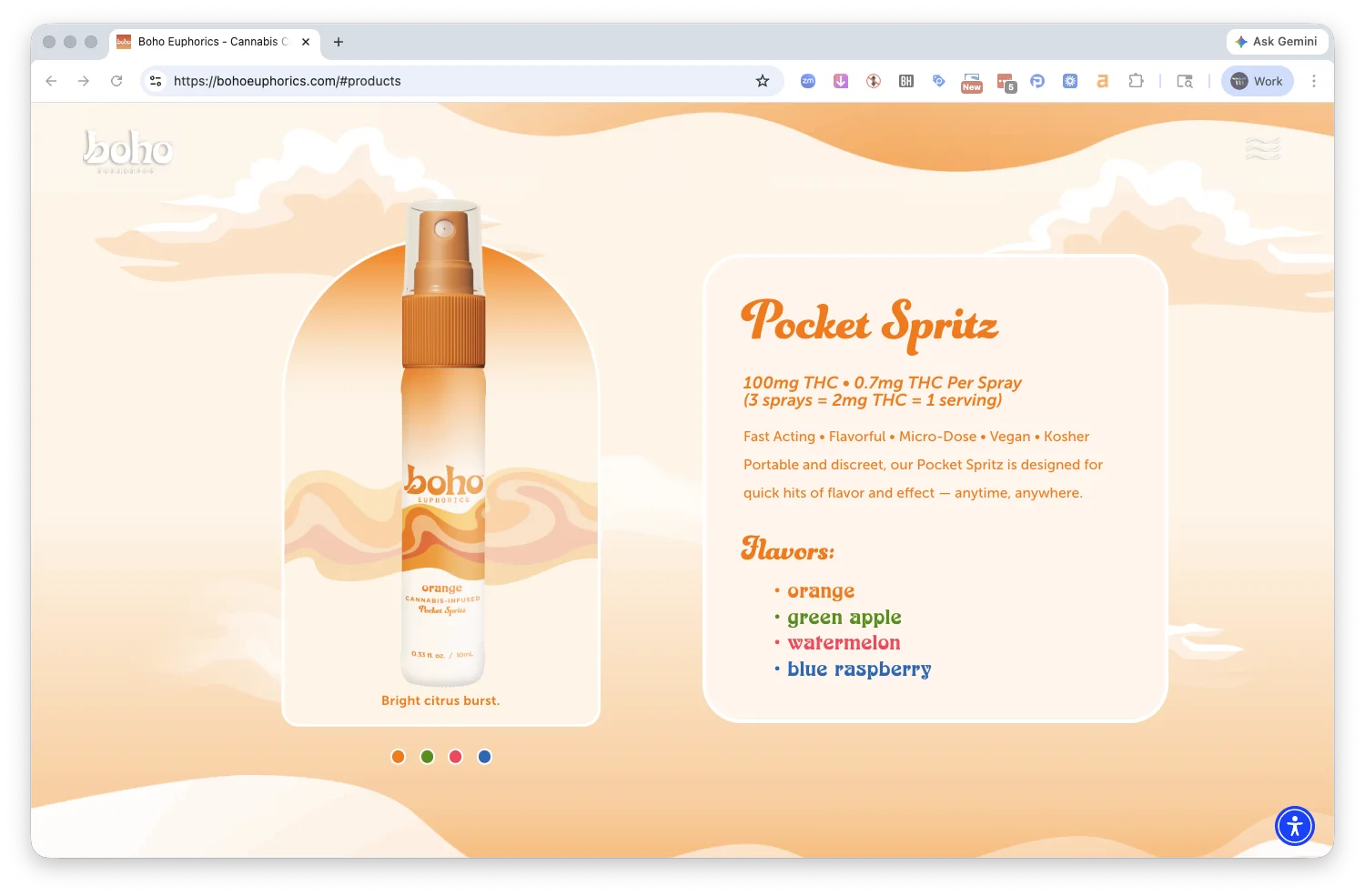Reload the page

pyautogui.click(x=116, y=81)
